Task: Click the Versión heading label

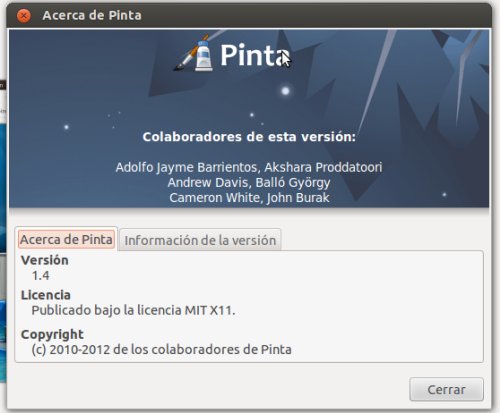Action: coord(45,260)
